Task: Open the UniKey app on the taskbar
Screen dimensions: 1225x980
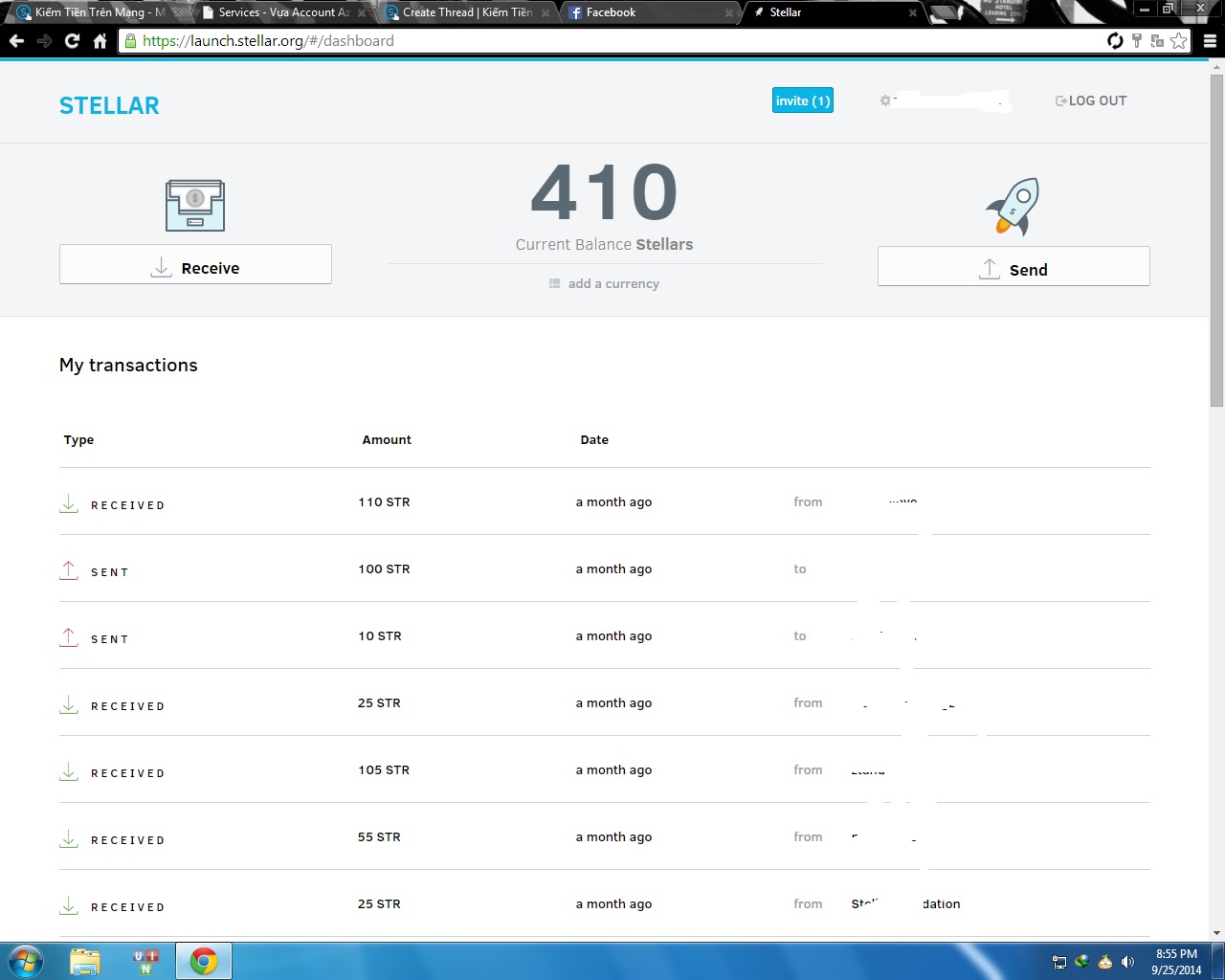Action: point(145,961)
